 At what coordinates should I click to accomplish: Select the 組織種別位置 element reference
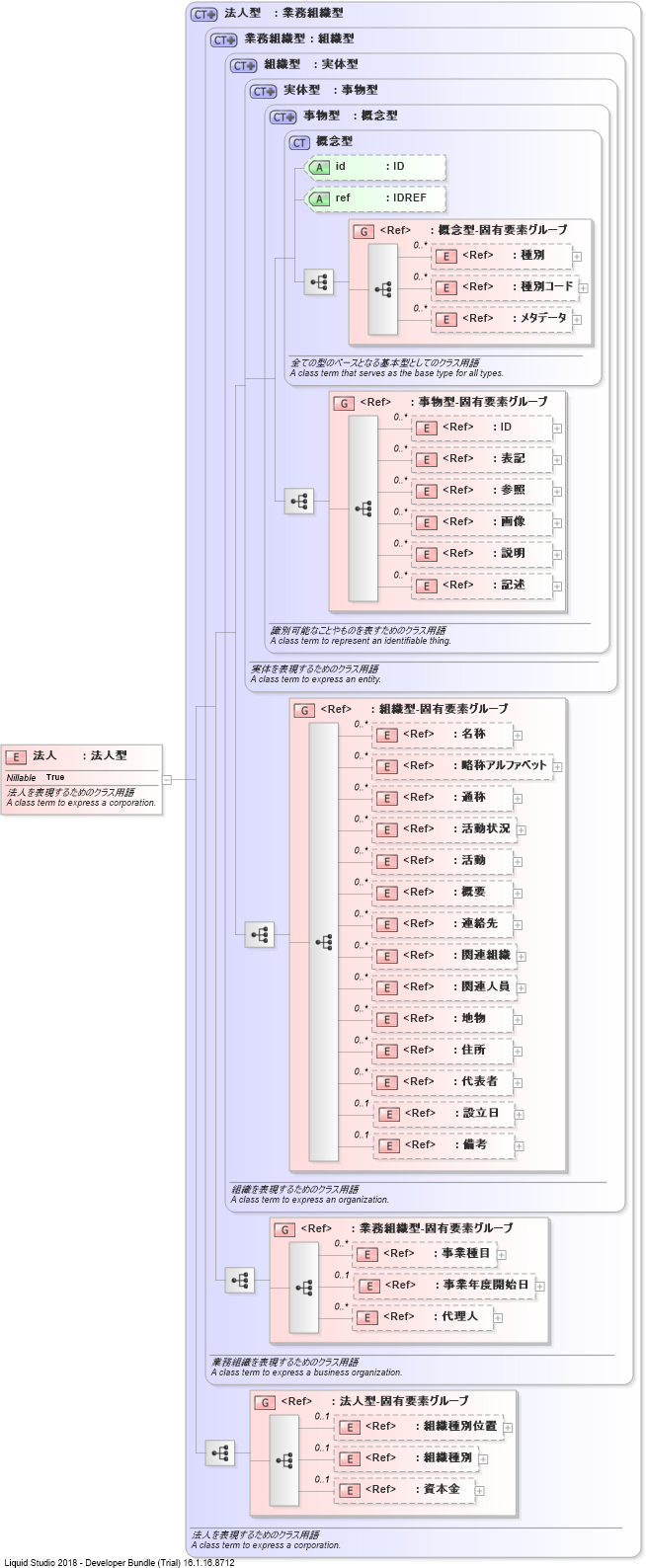click(x=419, y=1427)
